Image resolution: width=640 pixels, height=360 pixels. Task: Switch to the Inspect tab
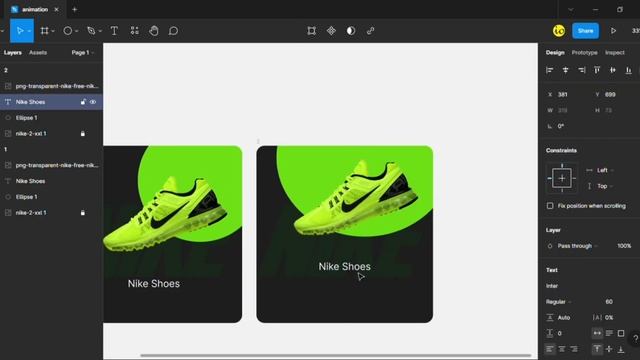pos(615,53)
